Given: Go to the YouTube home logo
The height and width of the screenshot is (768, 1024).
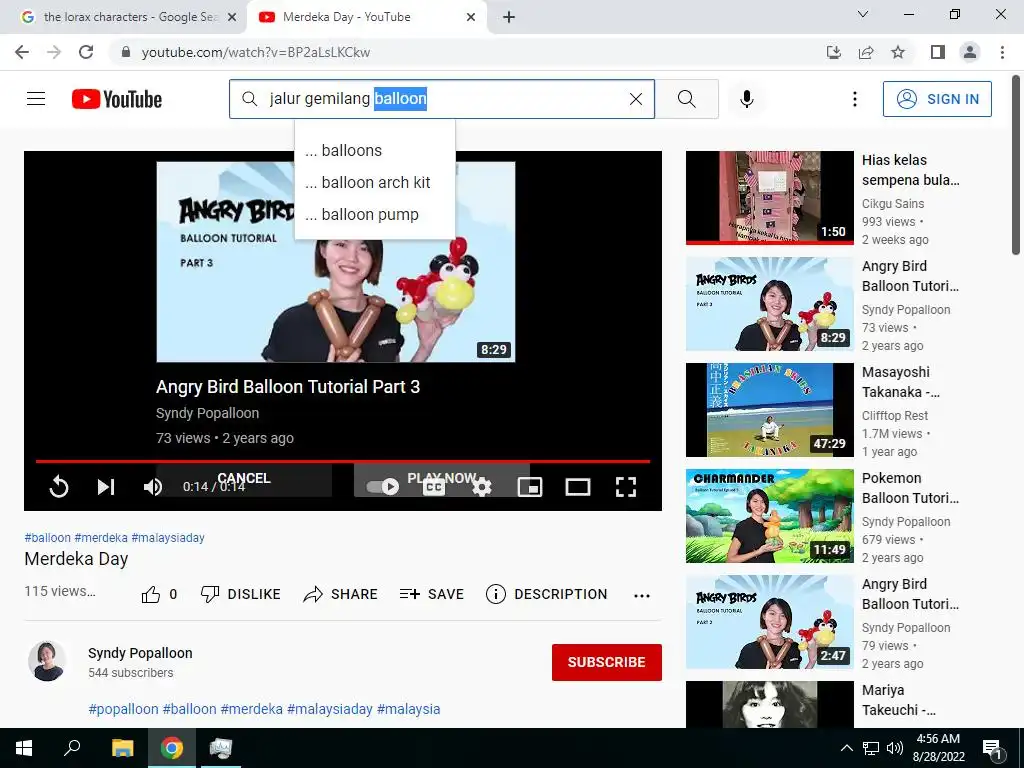Looking at the screenshot, I should click(x=117, y=99).
